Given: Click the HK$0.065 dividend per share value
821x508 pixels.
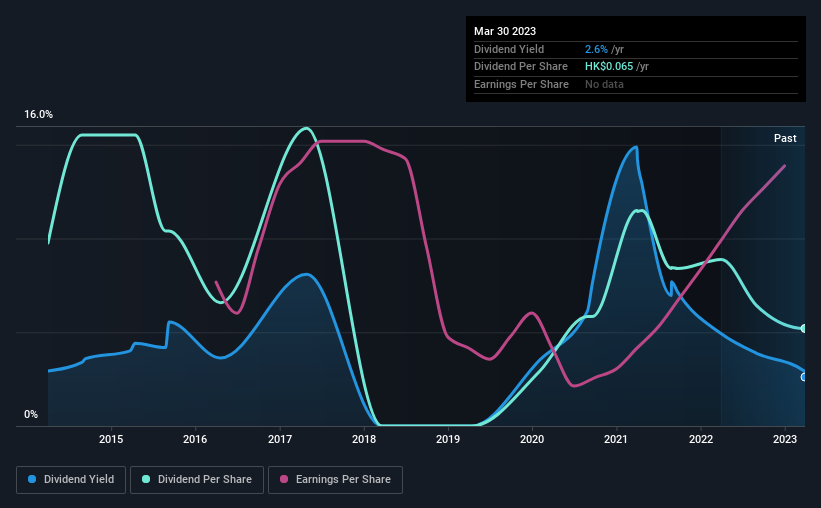Looking at the screenshot, I should [609, 67].
